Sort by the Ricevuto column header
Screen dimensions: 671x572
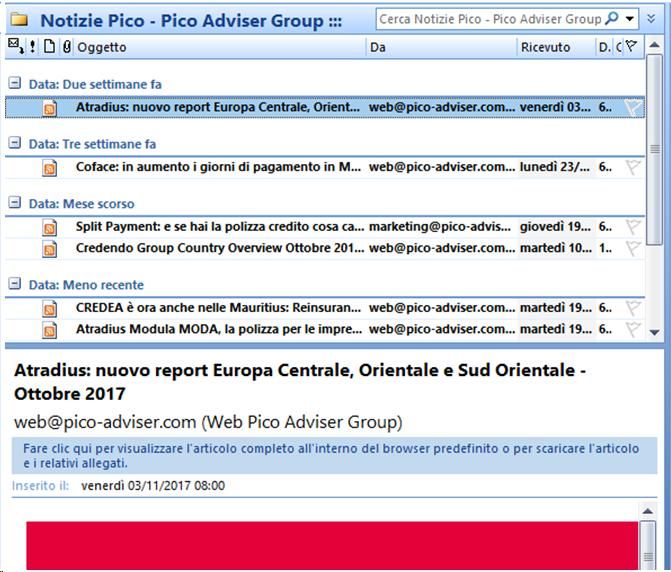[x=556, y=47]
